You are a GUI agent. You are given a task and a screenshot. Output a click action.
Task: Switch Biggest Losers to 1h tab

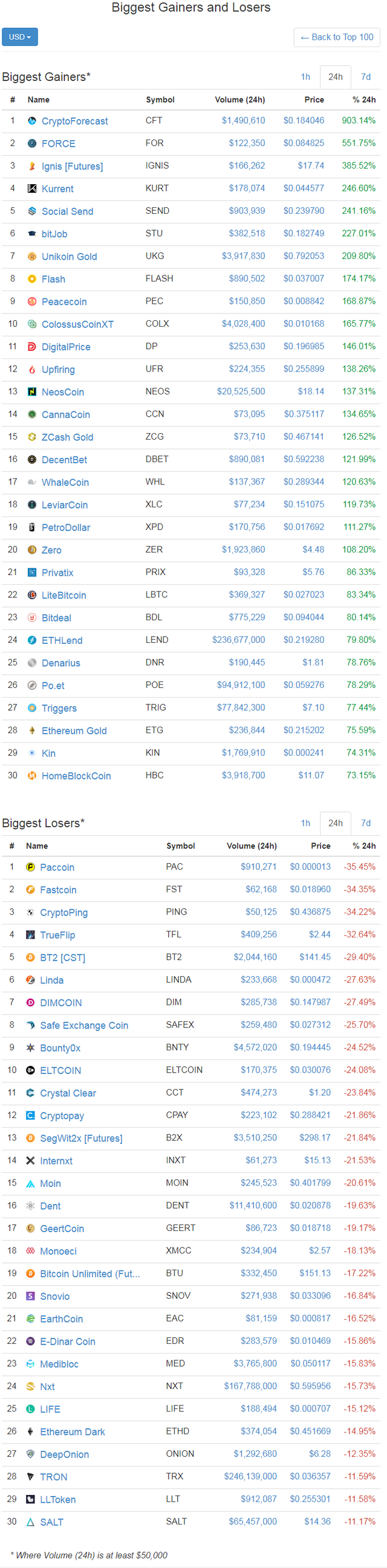click(305, 823)
